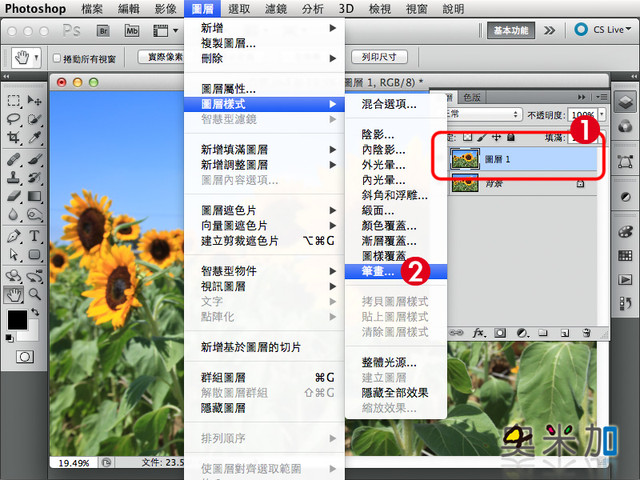Open the opacity slider dropdown arrow
Viewport: 640px width, 480px height.
[x=602, y=115]
